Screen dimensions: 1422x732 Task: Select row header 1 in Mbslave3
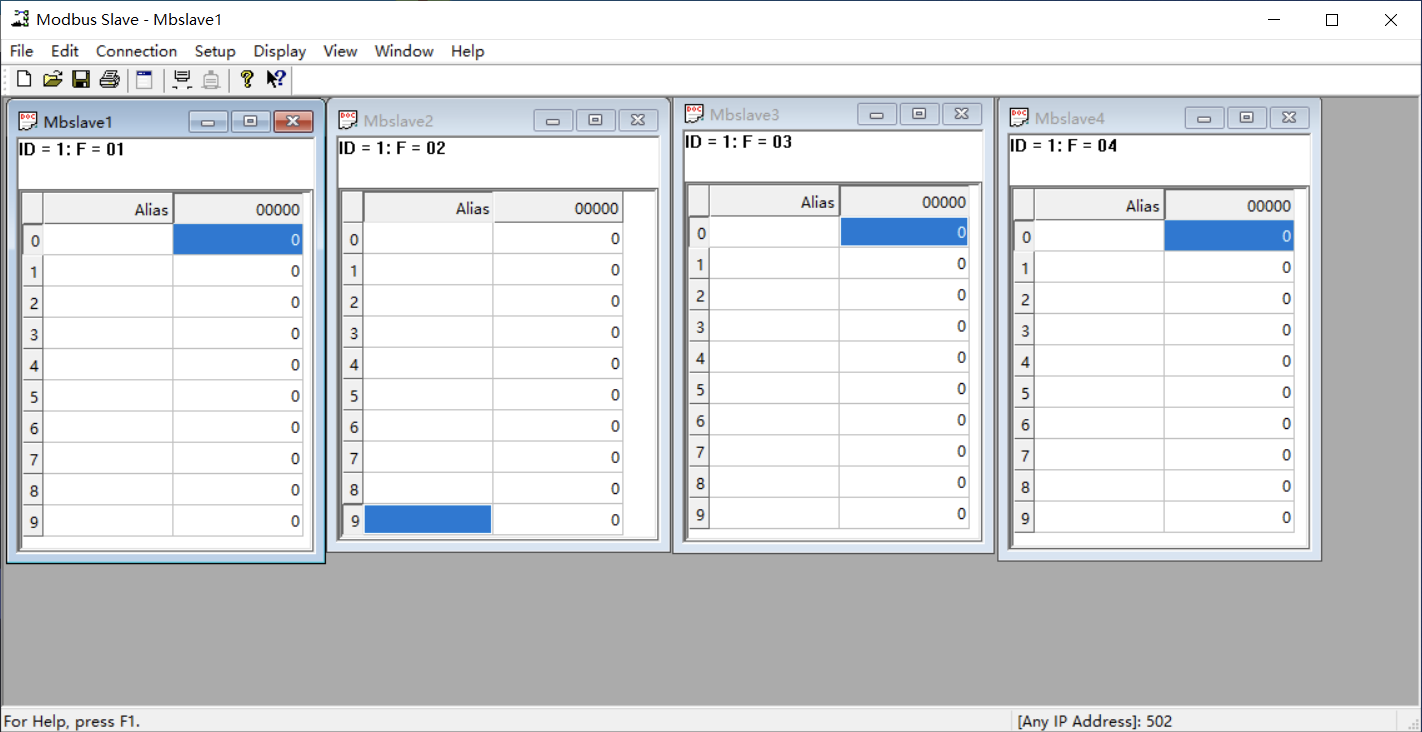point(699,264)
